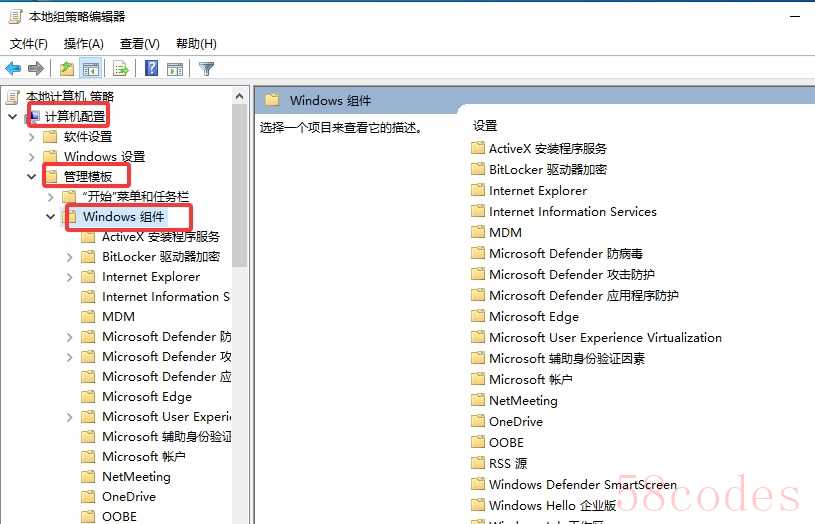Click Internet Explorer folder icon in settings list
This screenshot has width=815, height=524.
click(478, 191)
